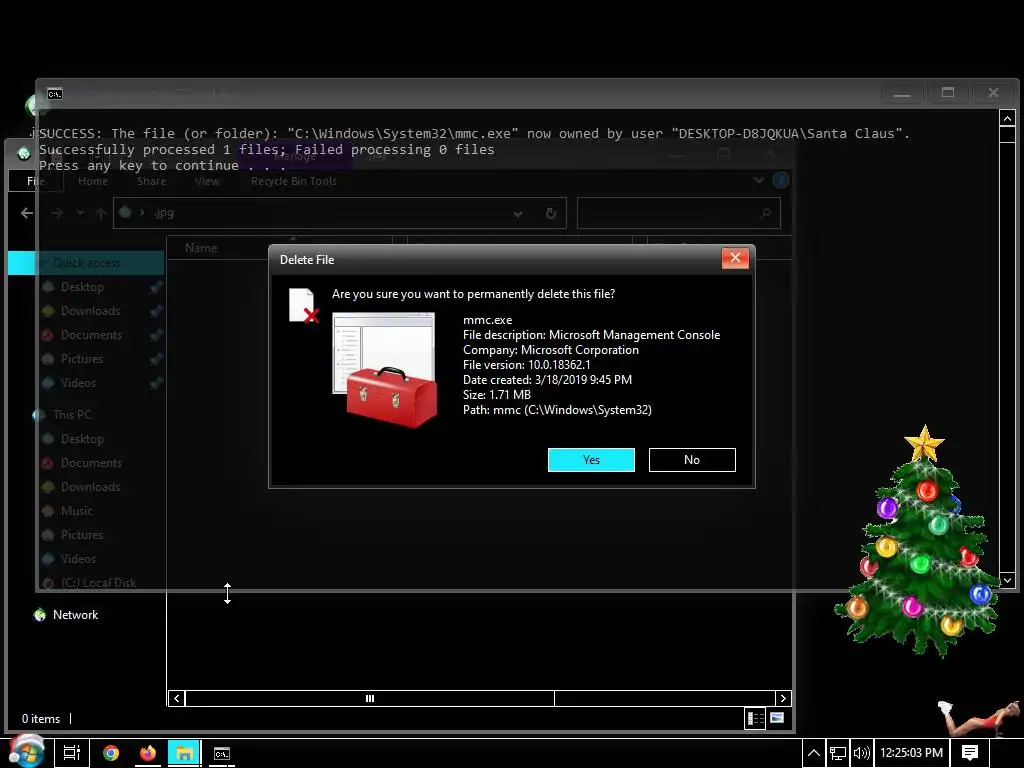Open the Home ribbon tab
This screenshot has height=768, width=1024.
[x=93, y=181]
